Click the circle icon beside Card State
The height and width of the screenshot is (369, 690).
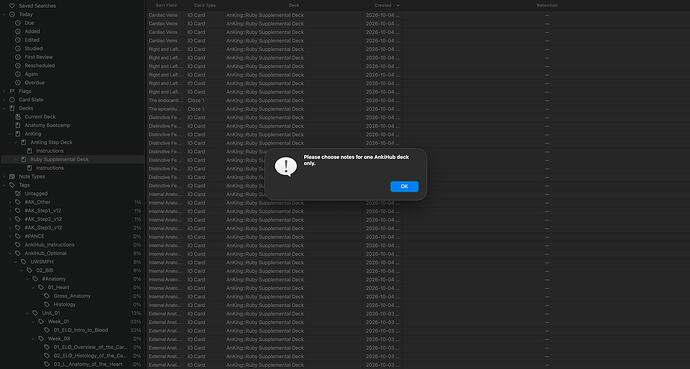[12, 100]
